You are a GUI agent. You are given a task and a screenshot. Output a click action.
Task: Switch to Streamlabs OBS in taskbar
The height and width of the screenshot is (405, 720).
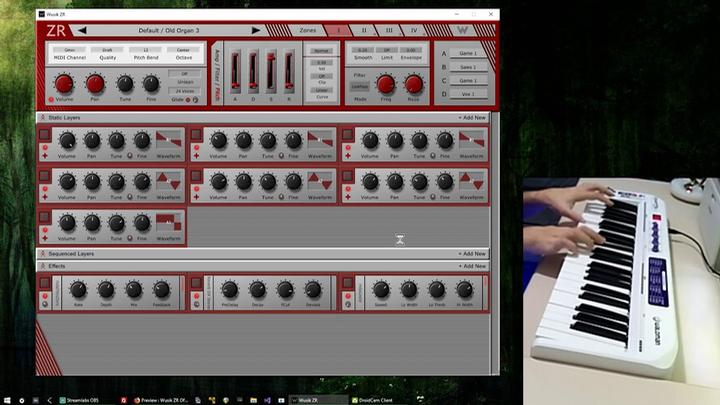point(79,400)
